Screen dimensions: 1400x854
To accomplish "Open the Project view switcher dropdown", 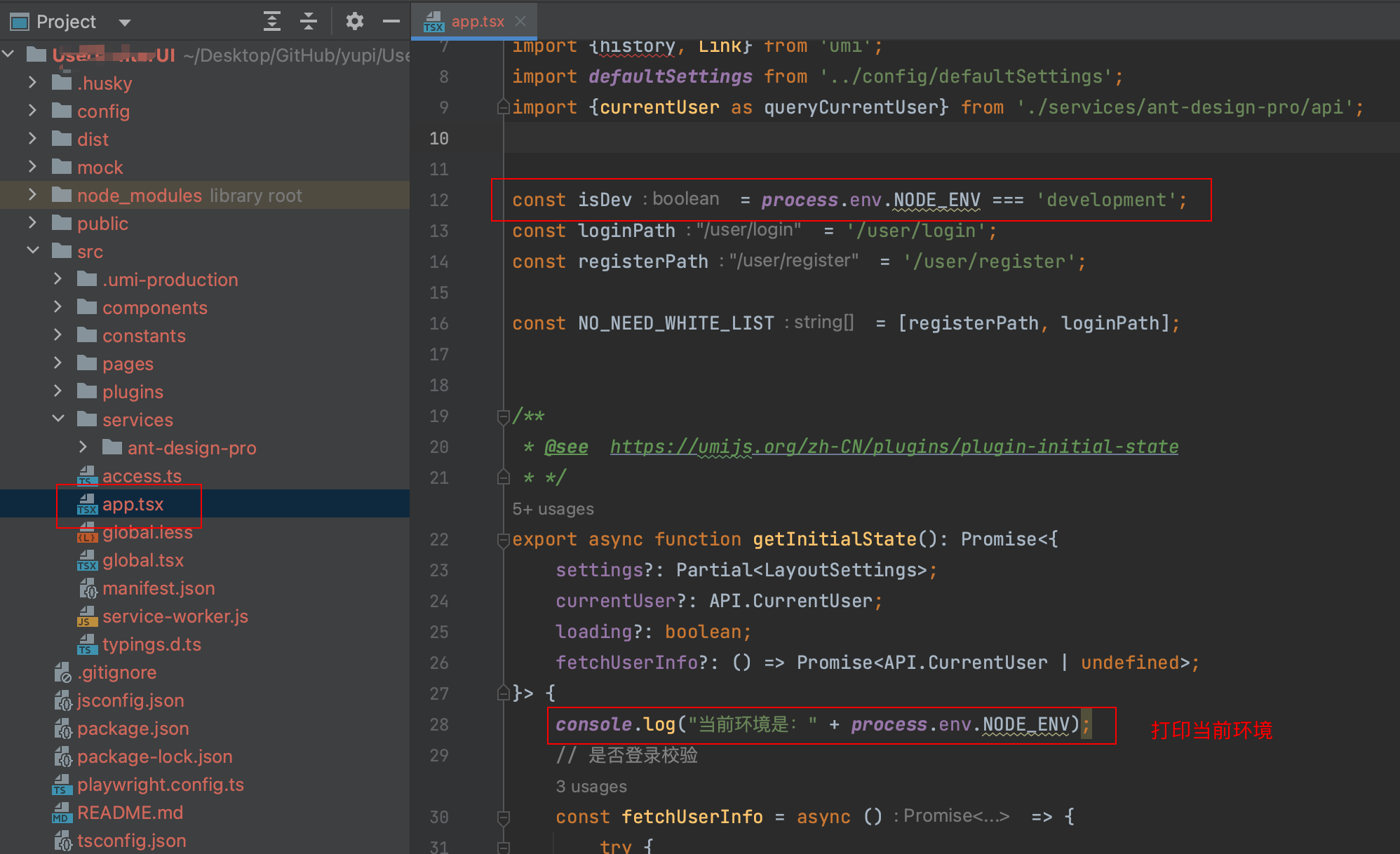I will point(125,22).
